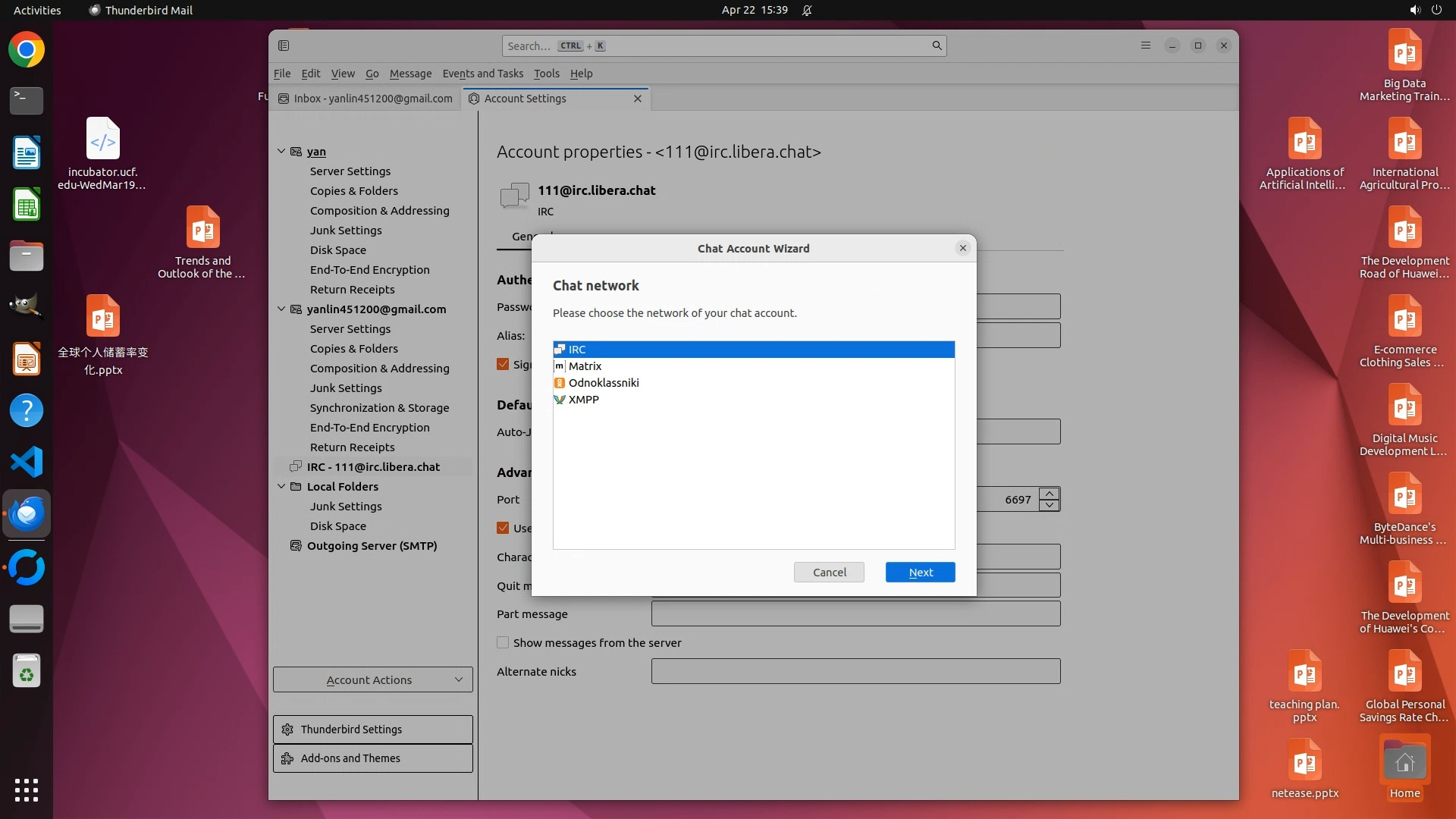This screenshot has height=819, width=1456.
Task: Select the XMPP network icon
Action: coord(560,400)
